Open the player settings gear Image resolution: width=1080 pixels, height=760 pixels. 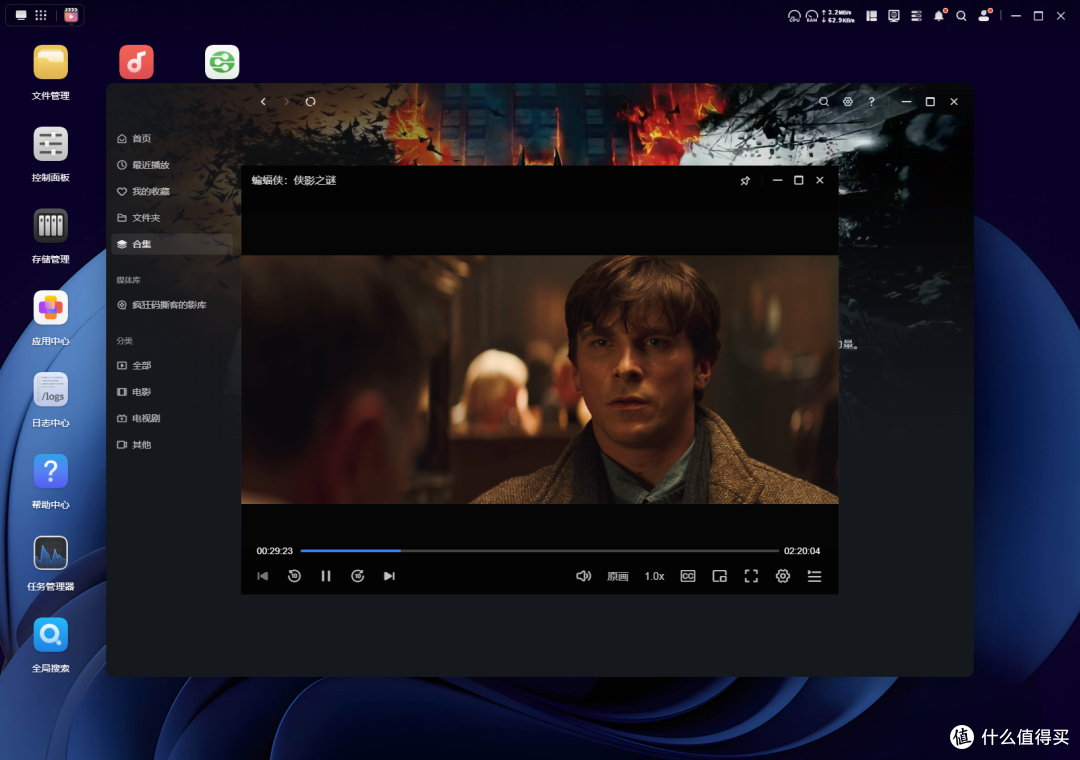[783, 576]
